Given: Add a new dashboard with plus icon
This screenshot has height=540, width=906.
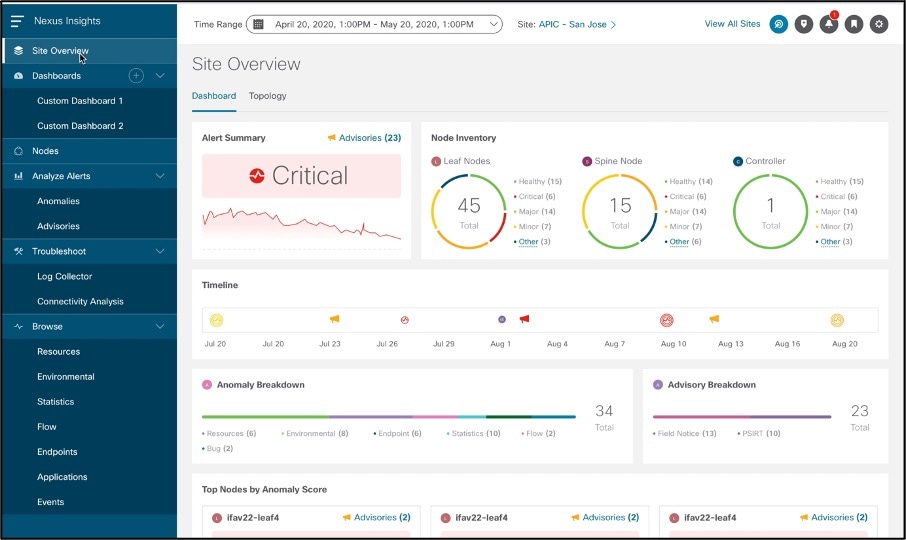Looking at the screenshot, I should [x=136, y=76].
